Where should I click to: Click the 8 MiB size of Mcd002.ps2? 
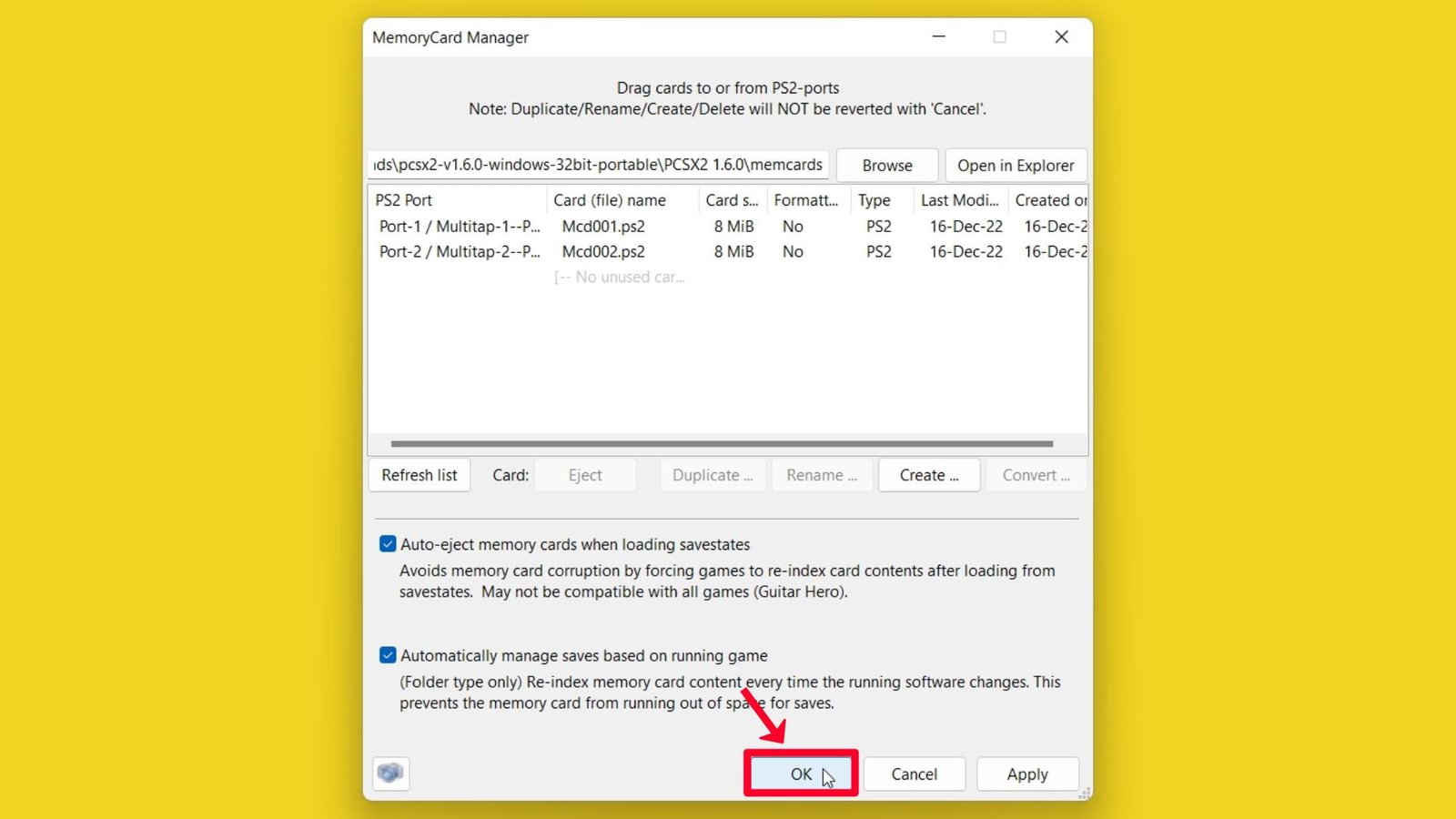733,252
